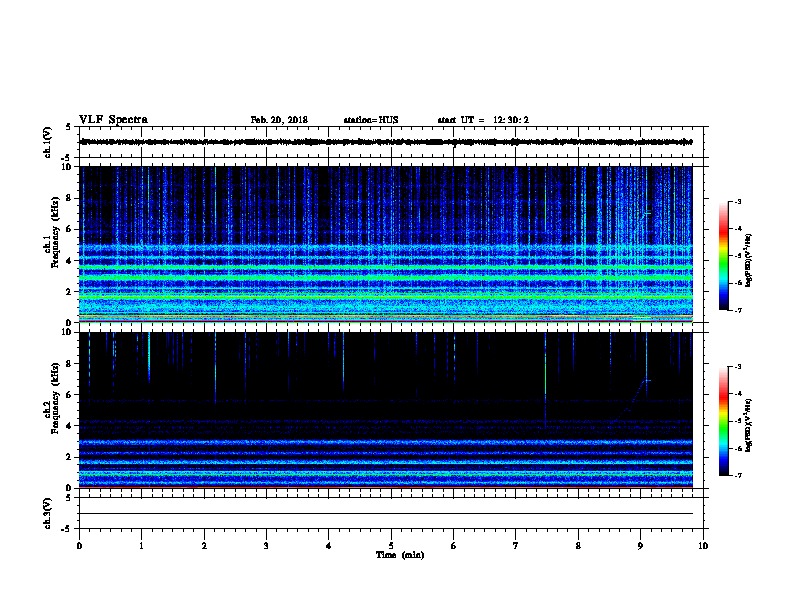
Task: Click the "-3" tick on ch.1 colorbar
Action: (737, 201)
